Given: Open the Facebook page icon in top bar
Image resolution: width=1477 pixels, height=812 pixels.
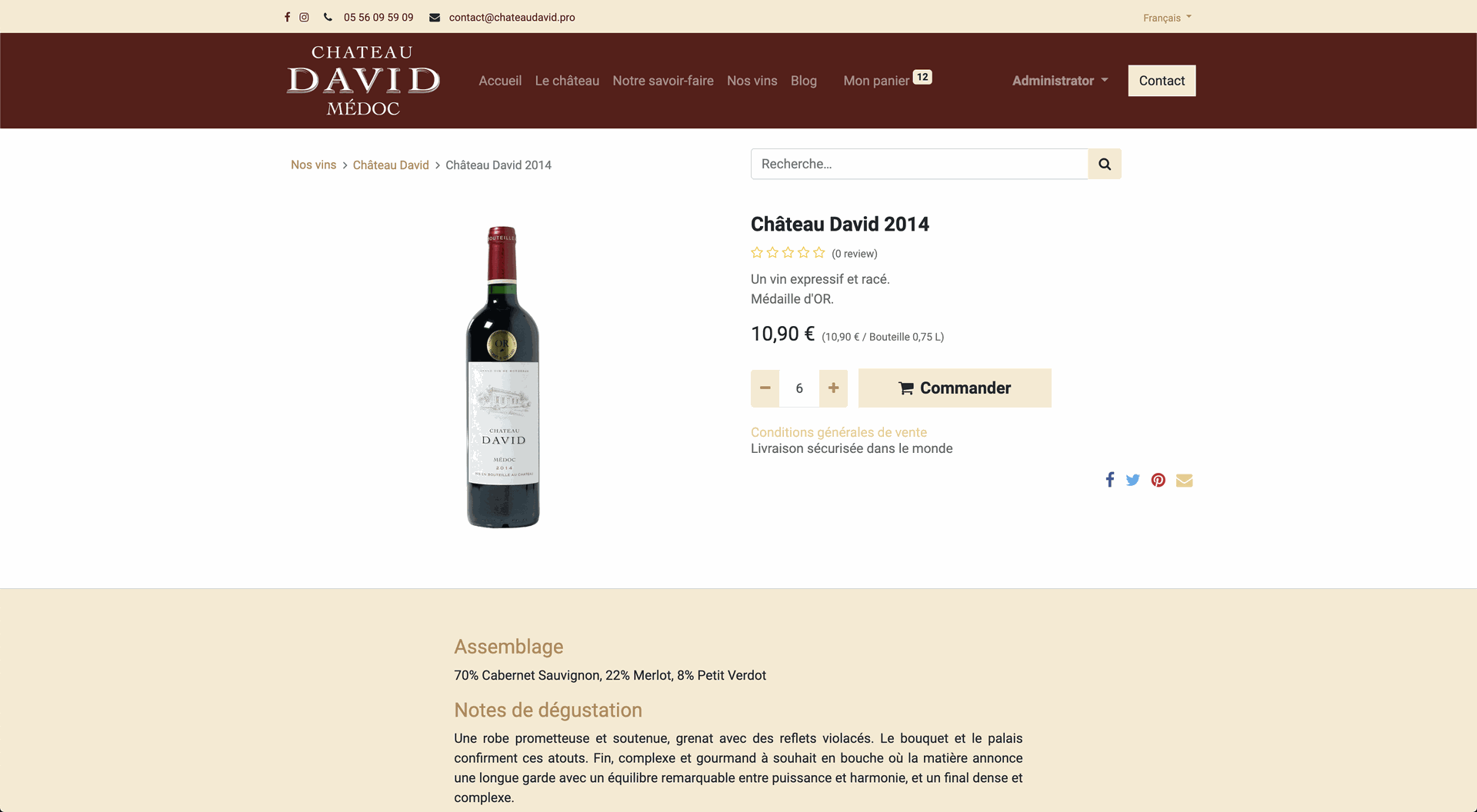Looking at the screenshot, I should (287, 17).
